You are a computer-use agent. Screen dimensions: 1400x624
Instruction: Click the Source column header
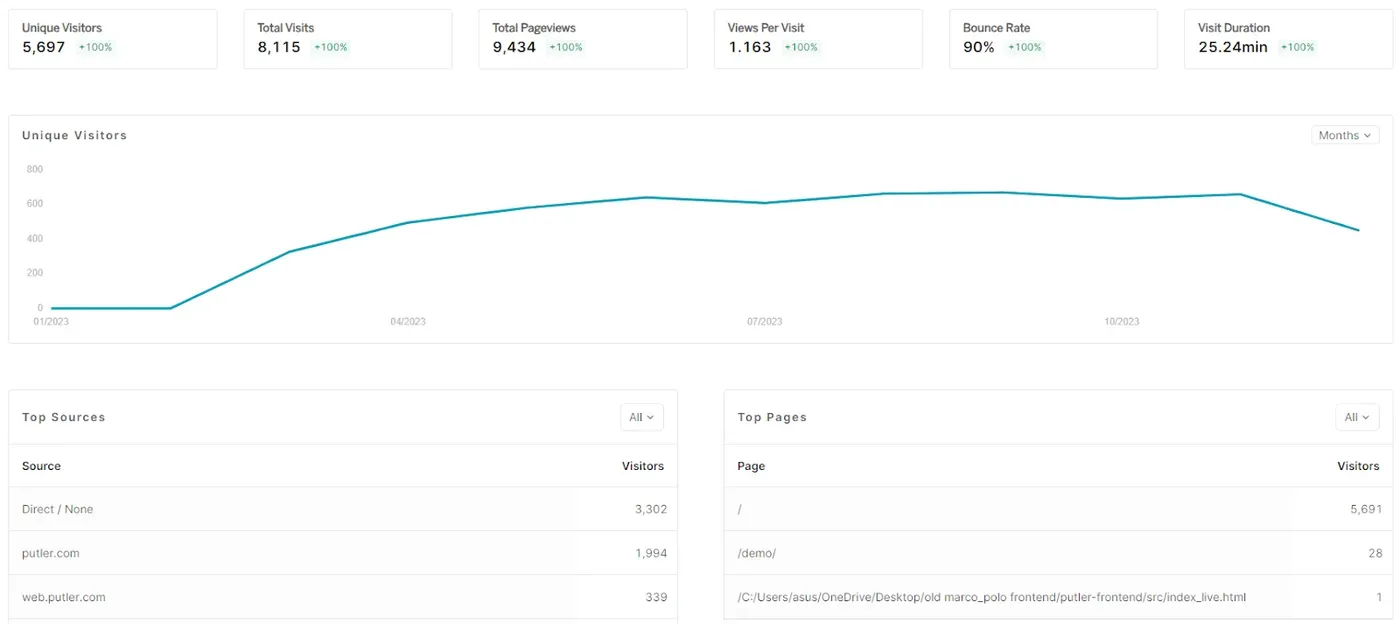click(42, 466)
